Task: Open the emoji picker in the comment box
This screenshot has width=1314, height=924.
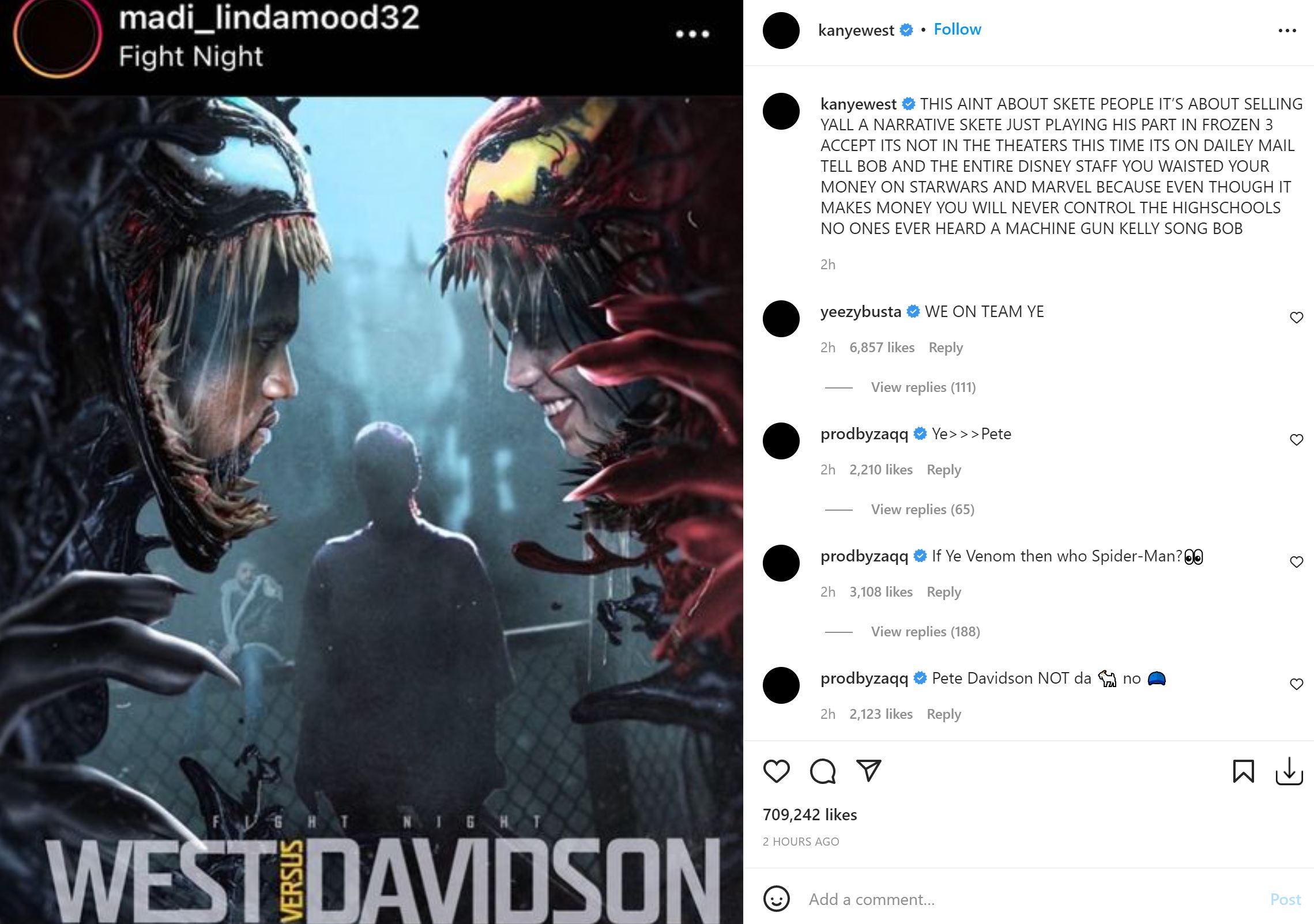Action: coord(776,899)
